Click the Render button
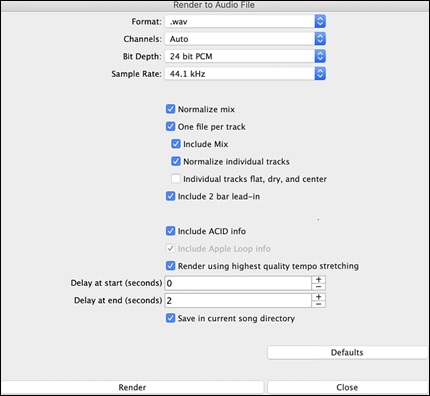The image size is (430, 396). point(132,387)
